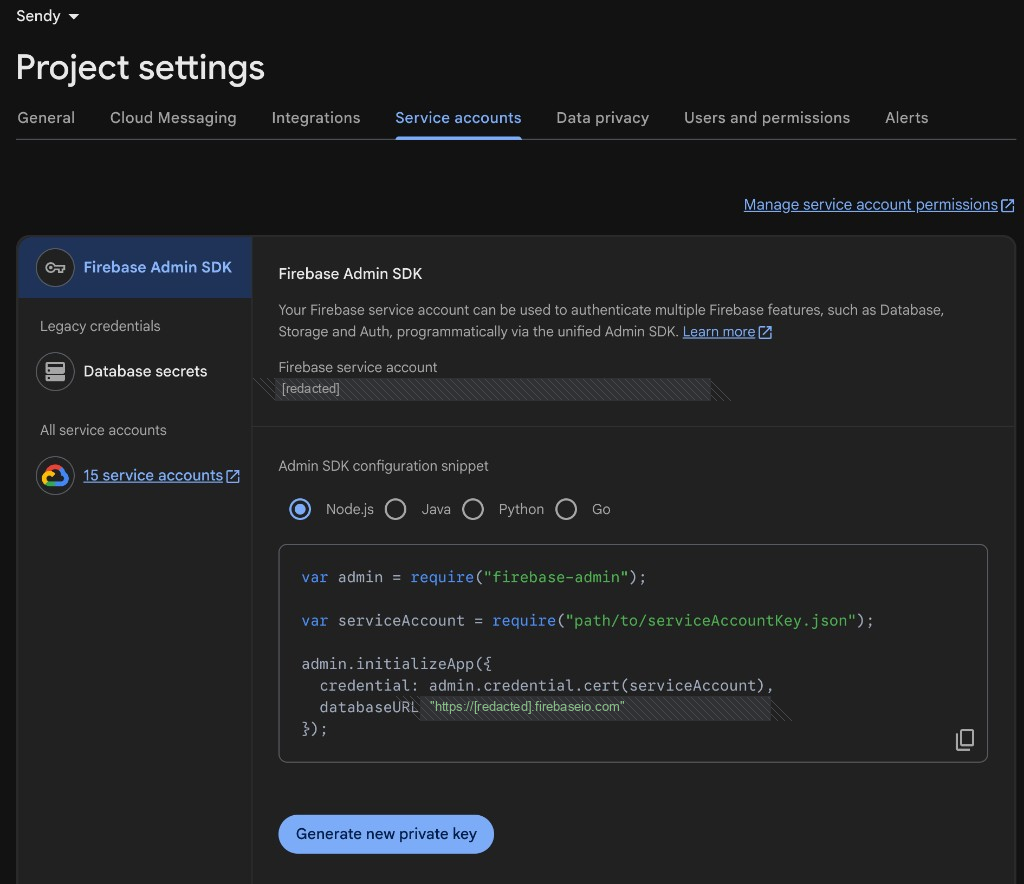This screenshot has width=1024, height=884.
Task: Open the Integrations tab
Action: click(x=315, y=118)
